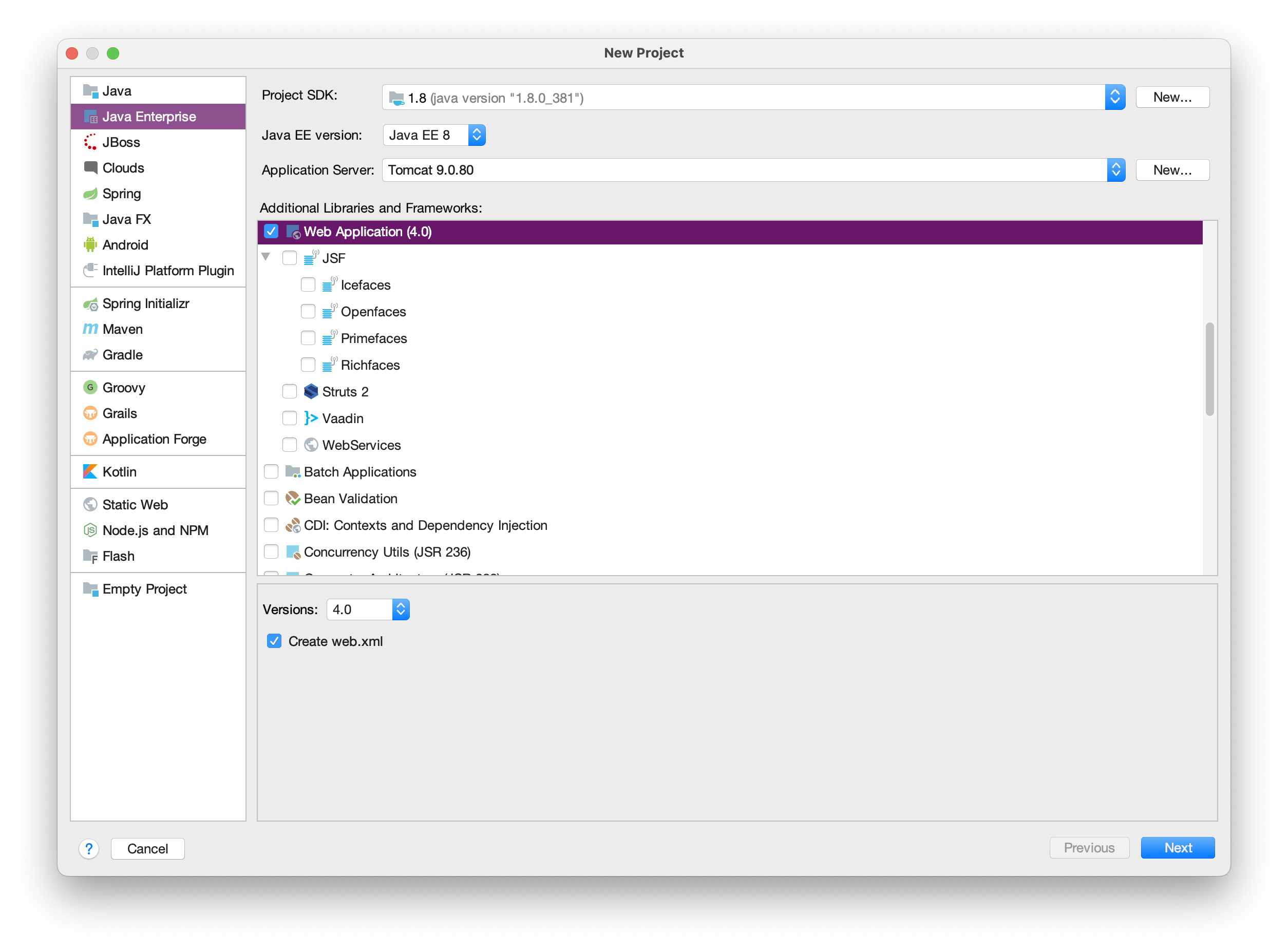
Task: Click the Spring leaf icon
Action: pyautogui.click(x=90, y=194)
